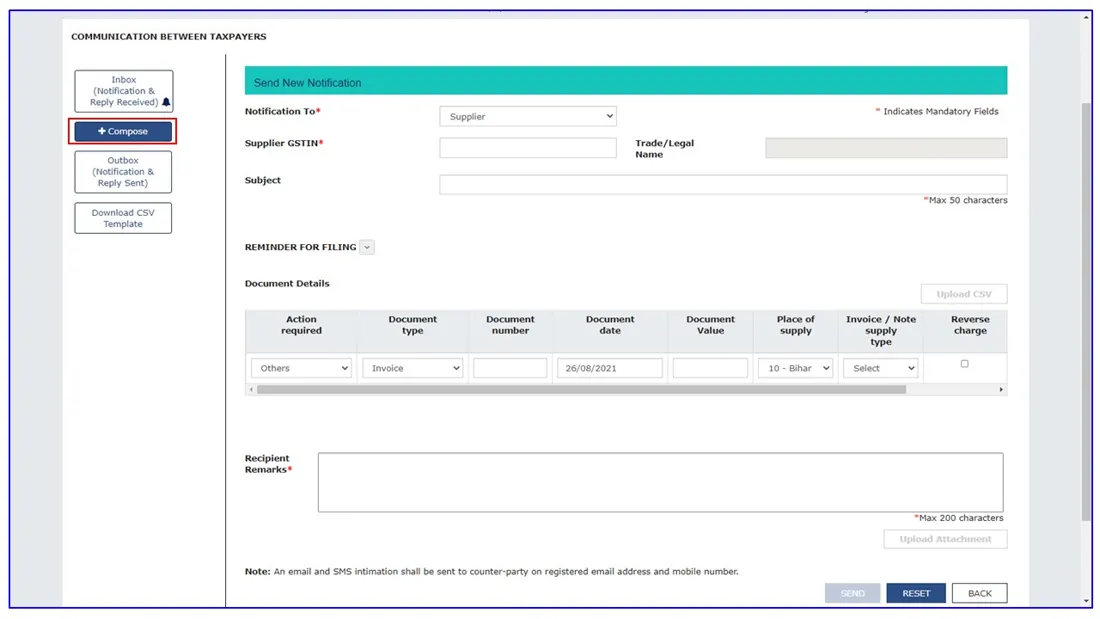Screen dimensions: 1100x619
Task: Open Invoice / Note supply type dropdown
Action: coord(880,368)
